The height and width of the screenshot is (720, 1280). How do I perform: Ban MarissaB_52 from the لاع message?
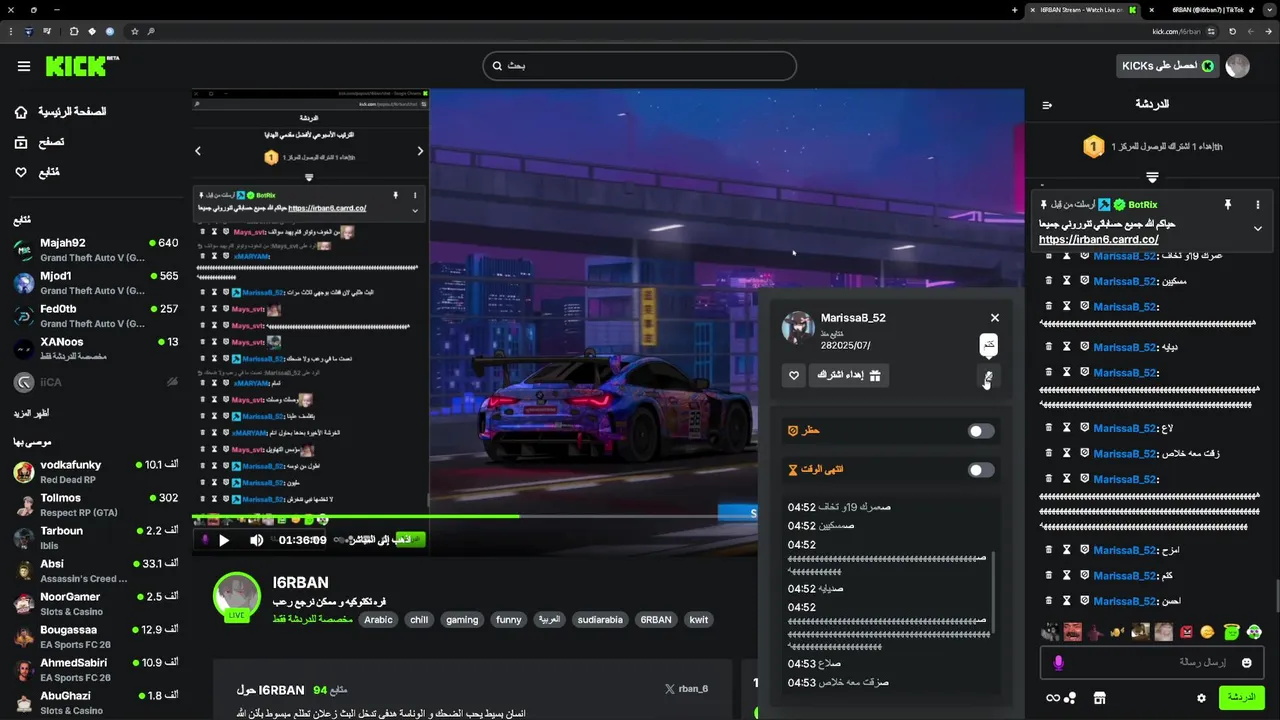(1084, 428)
